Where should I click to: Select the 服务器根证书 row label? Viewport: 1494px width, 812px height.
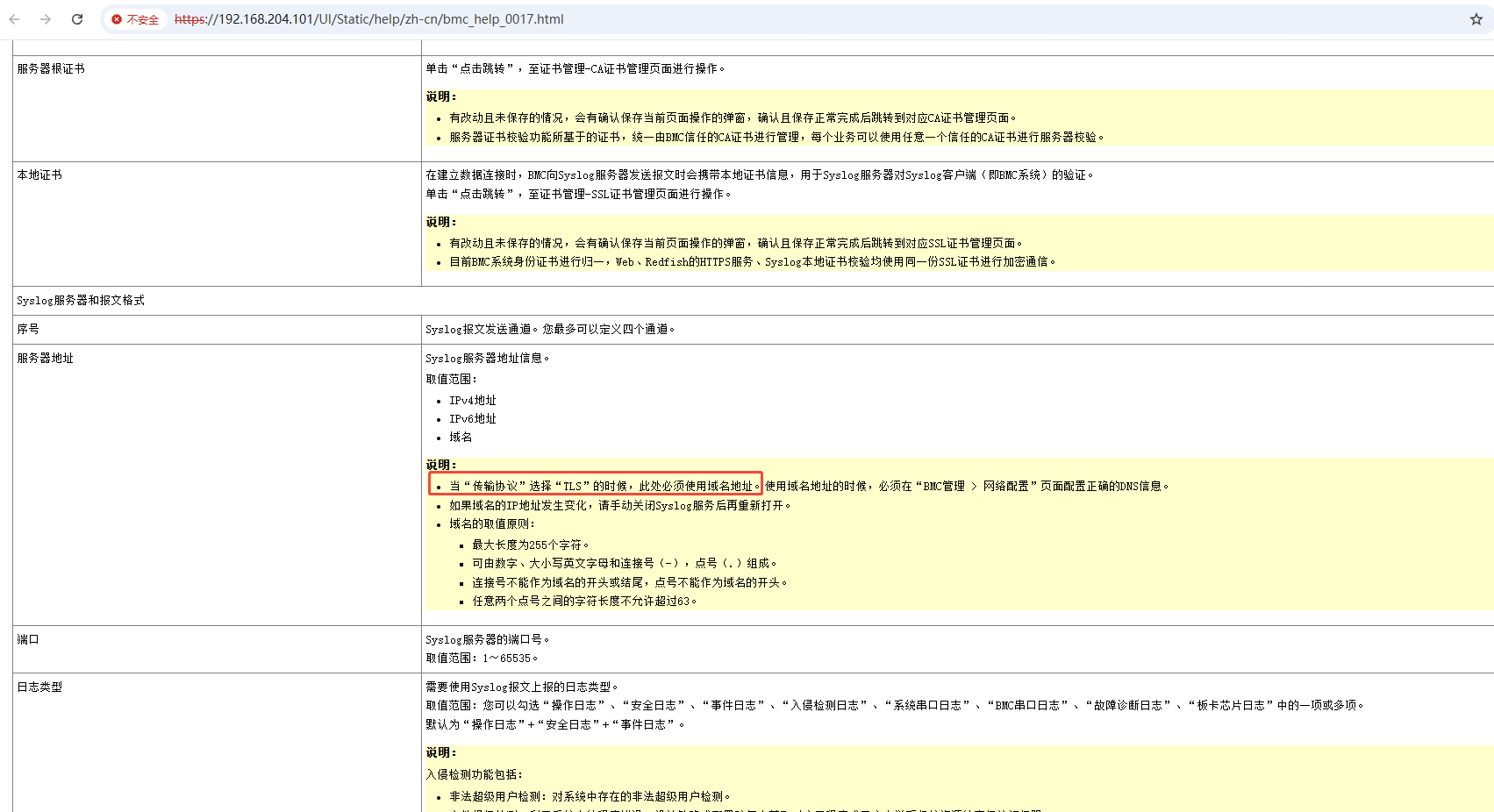(x=51, y=68)
